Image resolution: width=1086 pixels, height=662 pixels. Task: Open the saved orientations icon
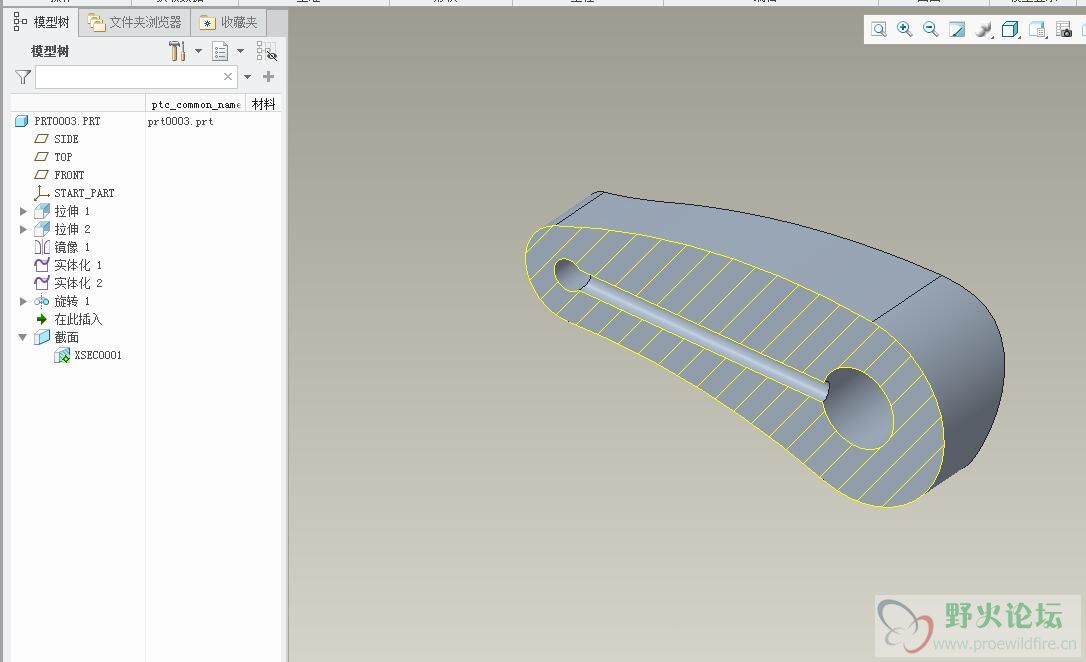(x=1037, y=29)
